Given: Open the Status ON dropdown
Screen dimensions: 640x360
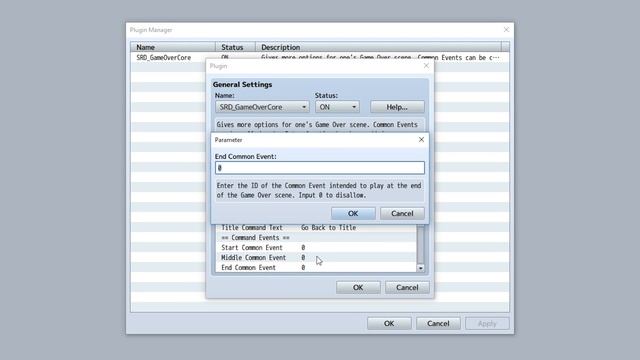Looking at the screenshot, I should [337, 107].
